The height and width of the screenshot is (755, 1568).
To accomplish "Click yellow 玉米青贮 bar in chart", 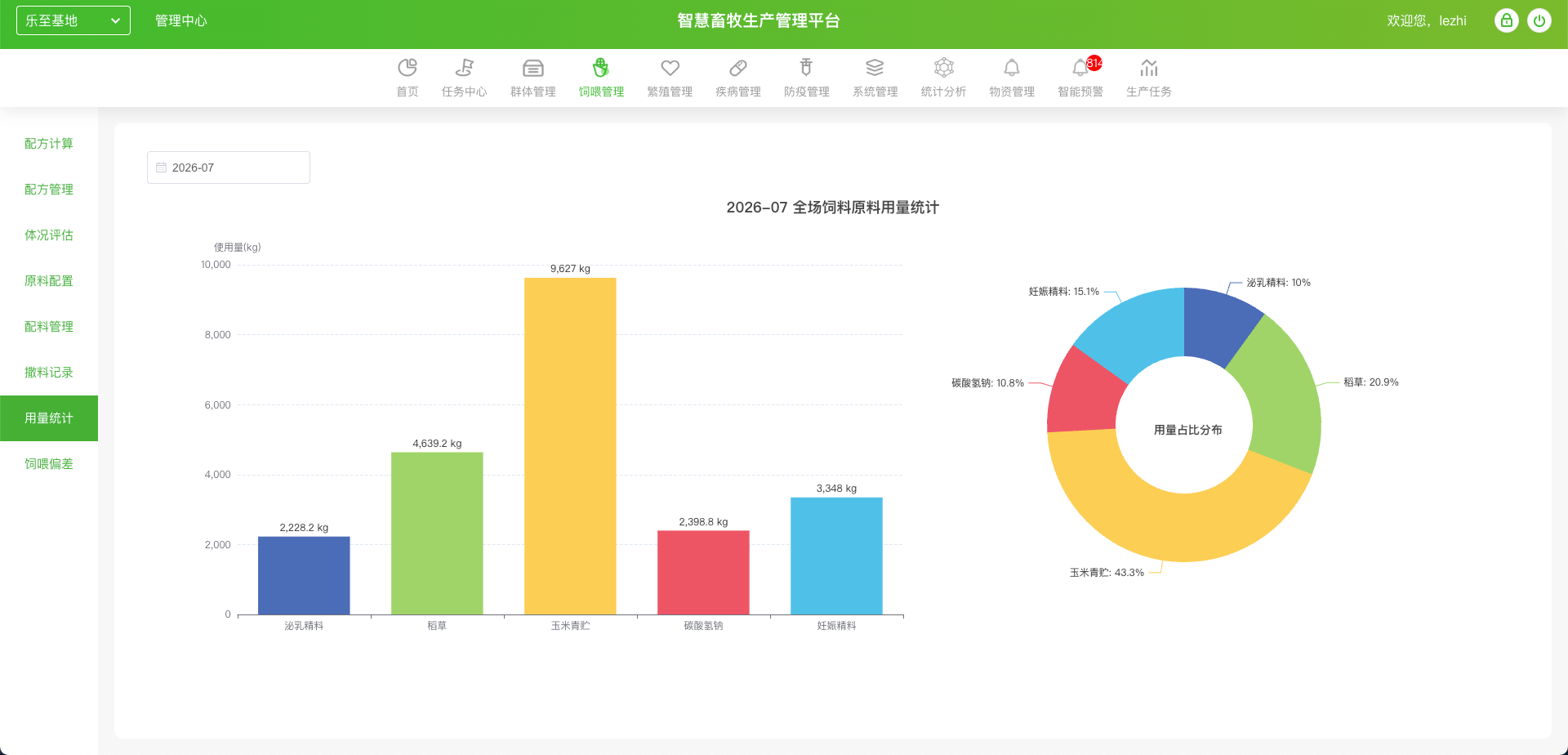I will 570,446.
